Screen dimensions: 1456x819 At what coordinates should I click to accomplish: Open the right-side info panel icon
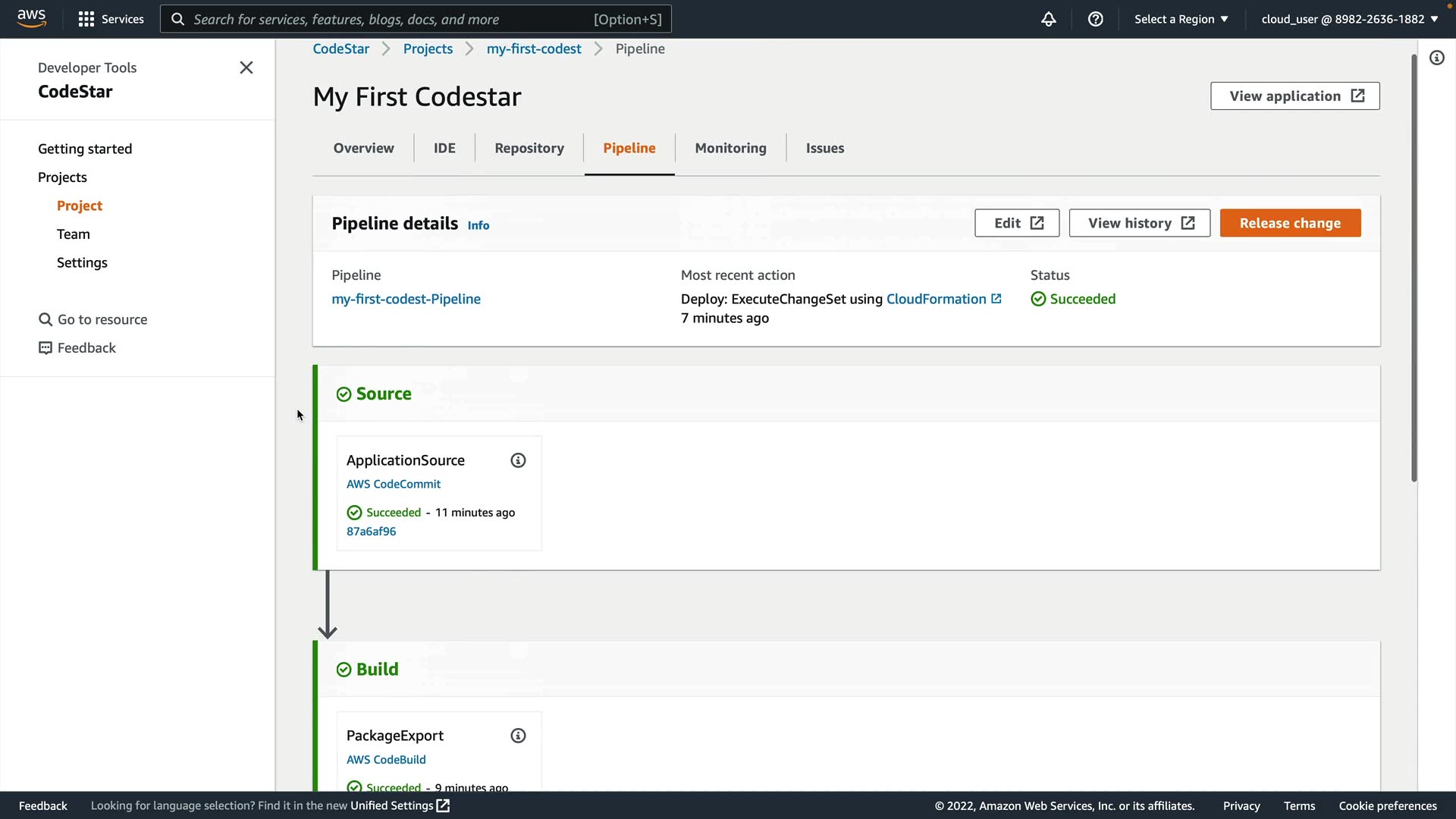[1436, 58]
